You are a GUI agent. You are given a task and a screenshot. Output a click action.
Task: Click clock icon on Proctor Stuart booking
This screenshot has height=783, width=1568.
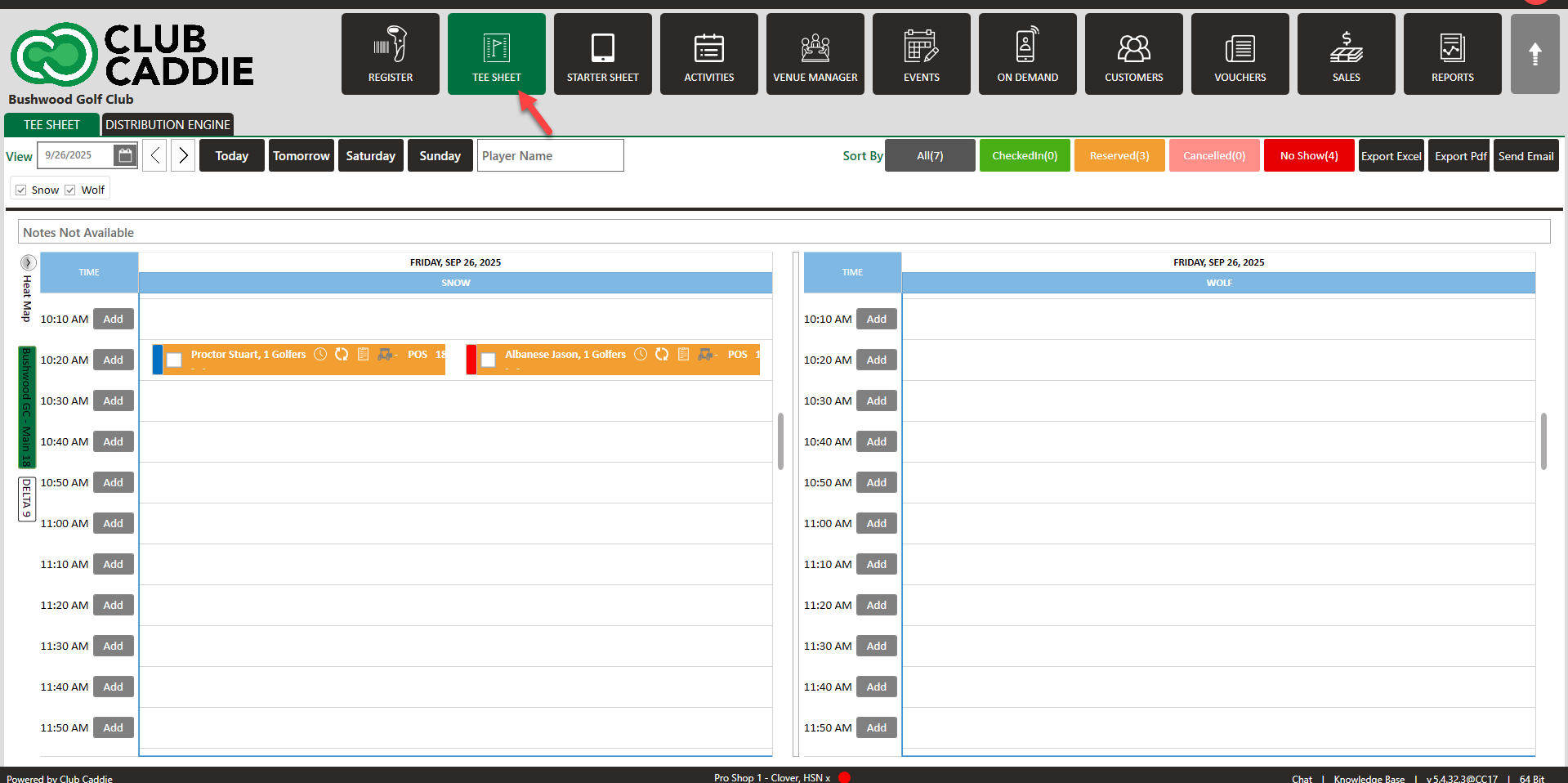pos(320,354)
